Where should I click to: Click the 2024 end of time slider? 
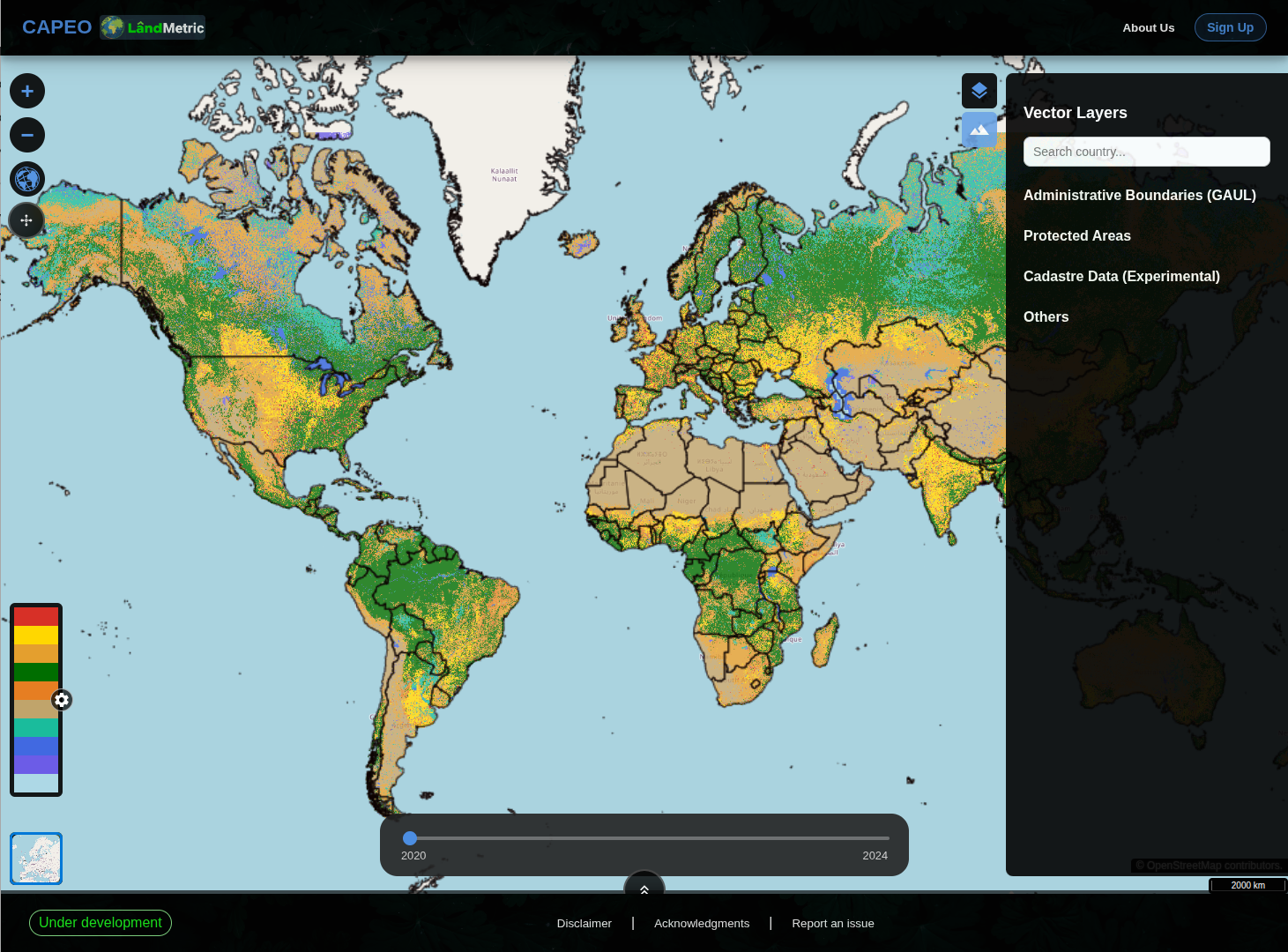click(x=875, y=855)
